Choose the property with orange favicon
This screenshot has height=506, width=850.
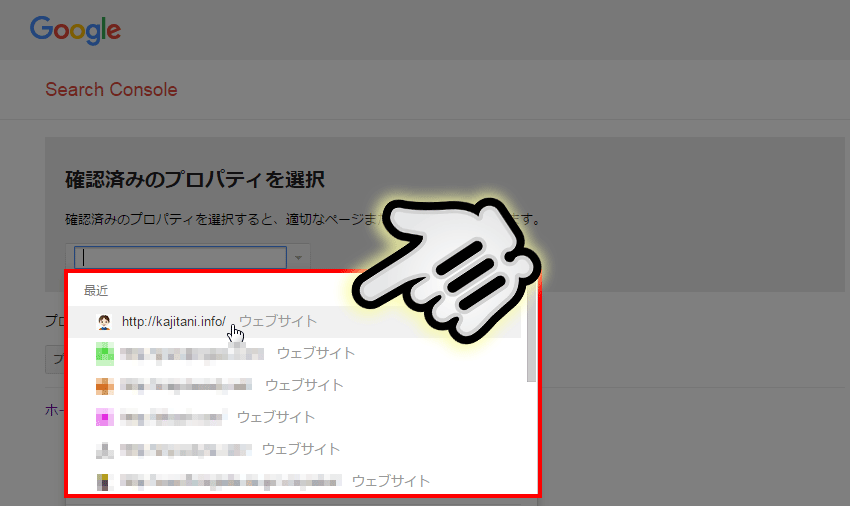[x=295, y=386]
